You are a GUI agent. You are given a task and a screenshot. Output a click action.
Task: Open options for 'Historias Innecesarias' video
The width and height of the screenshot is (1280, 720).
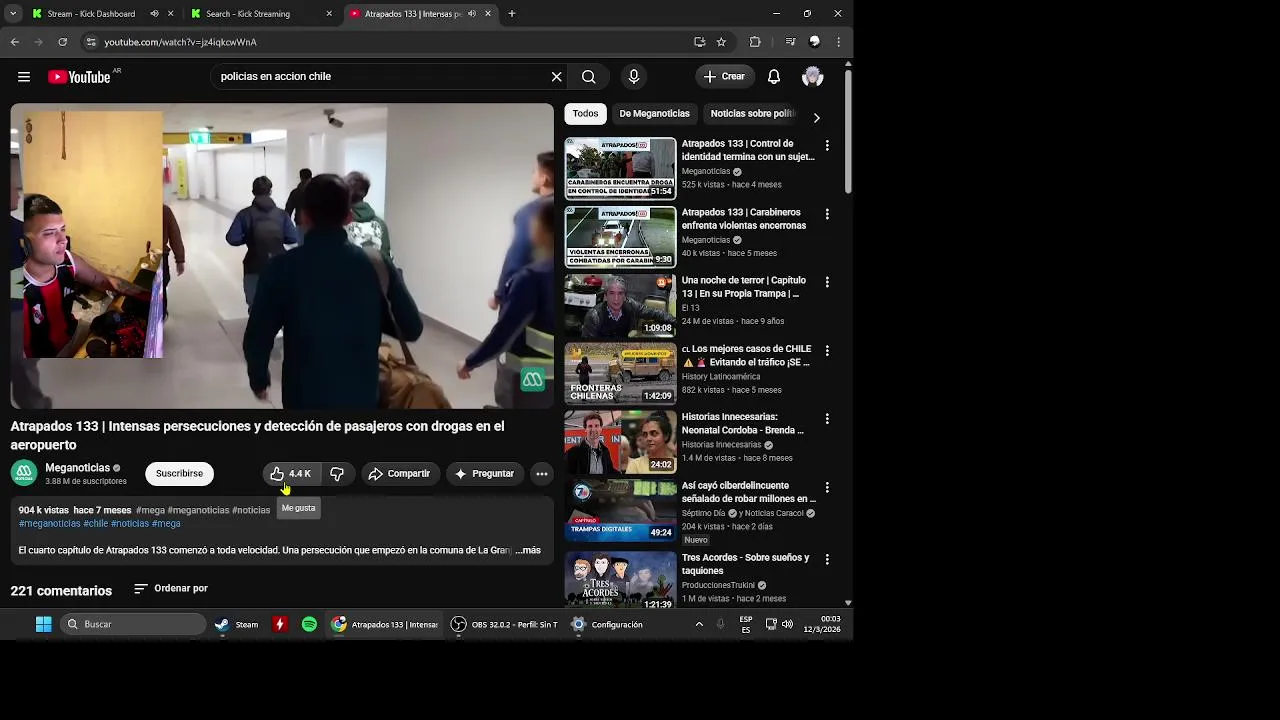(x=827, y=419)
